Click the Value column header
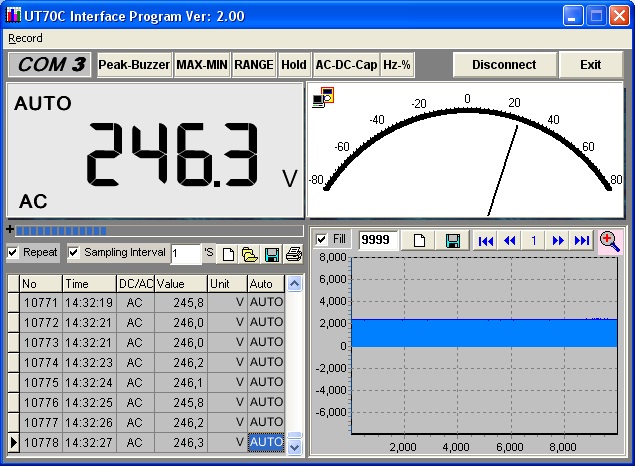Image resolution: width=636 pixels, height=468 pixels. pos(181,283)
